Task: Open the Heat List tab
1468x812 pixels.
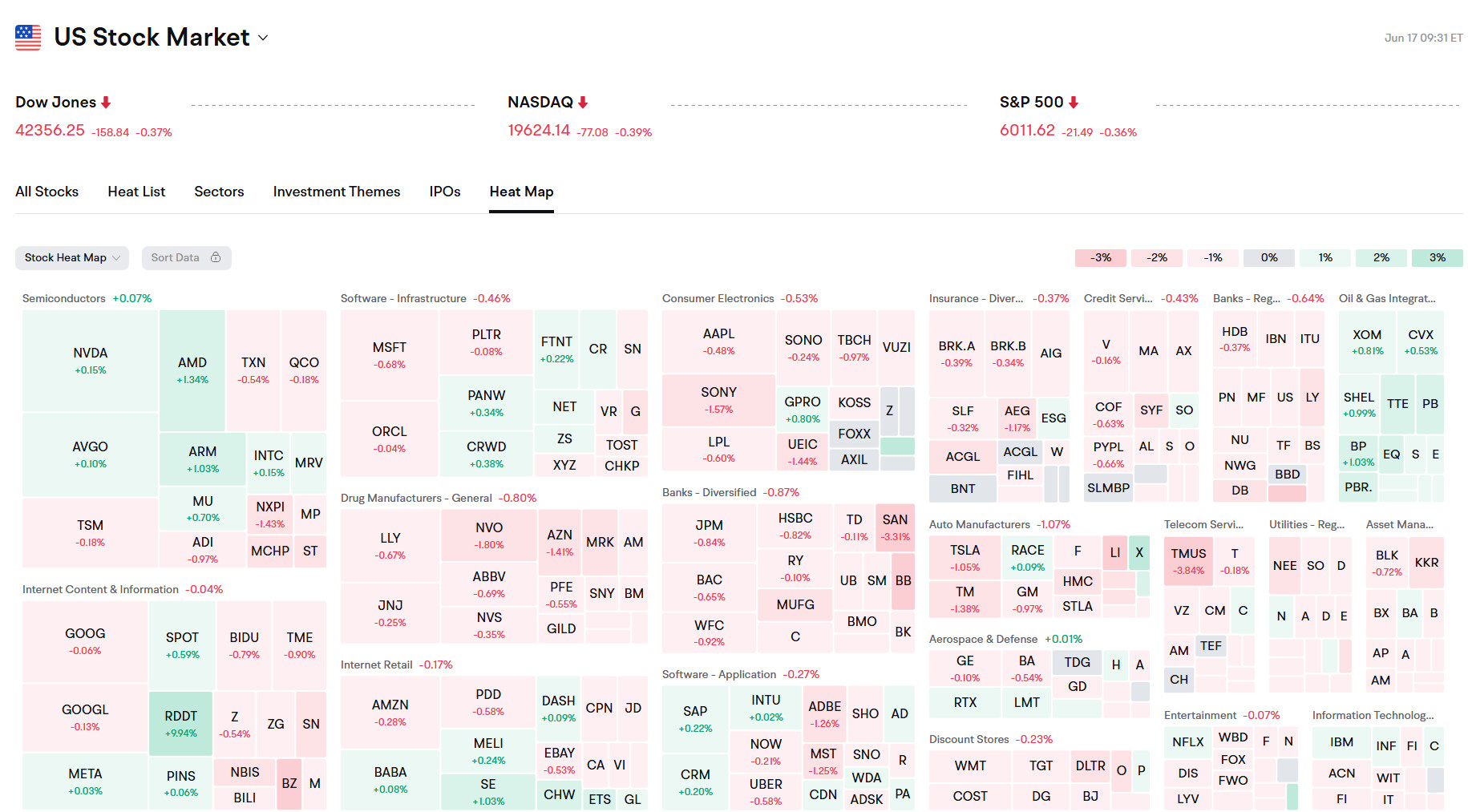Action: point(136,192)
